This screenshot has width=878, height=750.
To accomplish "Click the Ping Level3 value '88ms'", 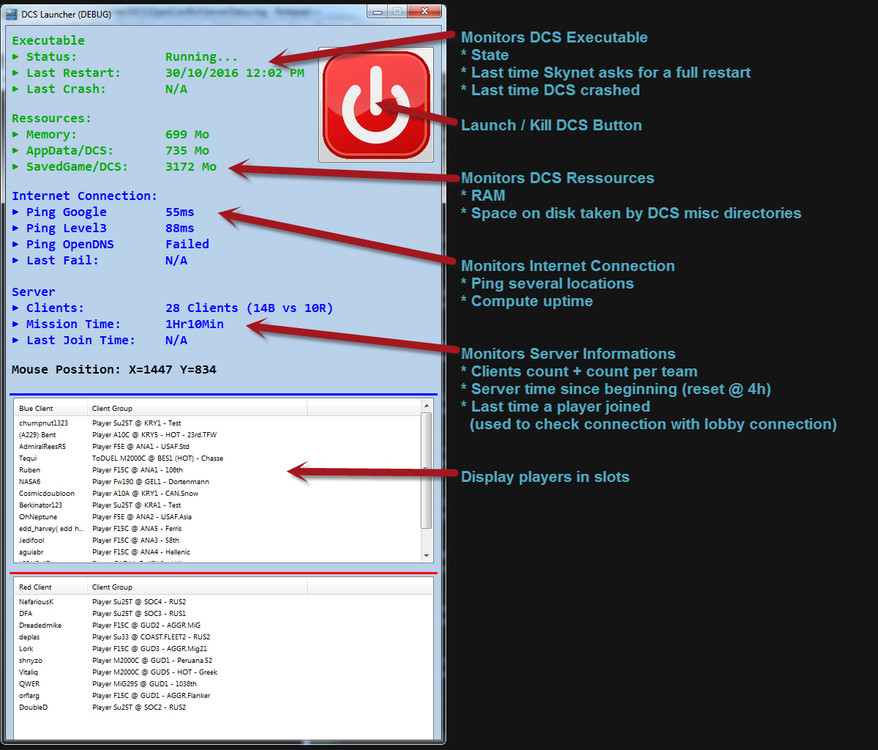I will [180, 229].
